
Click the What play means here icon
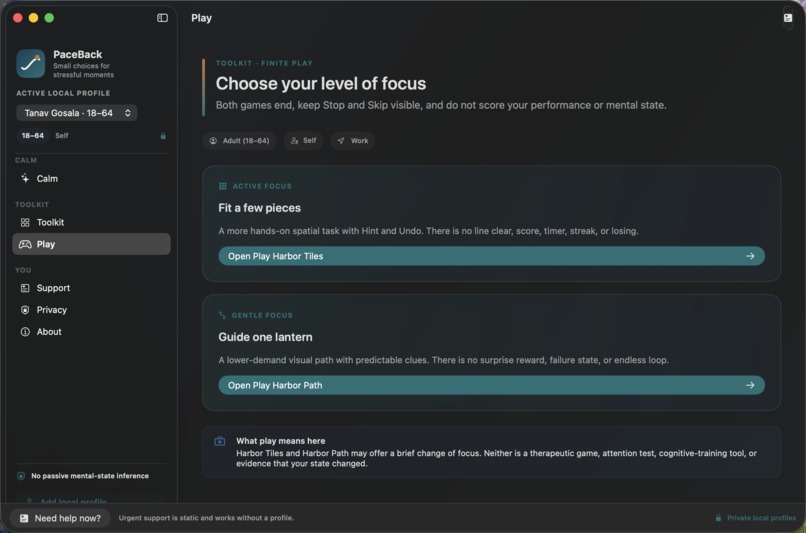219,441
